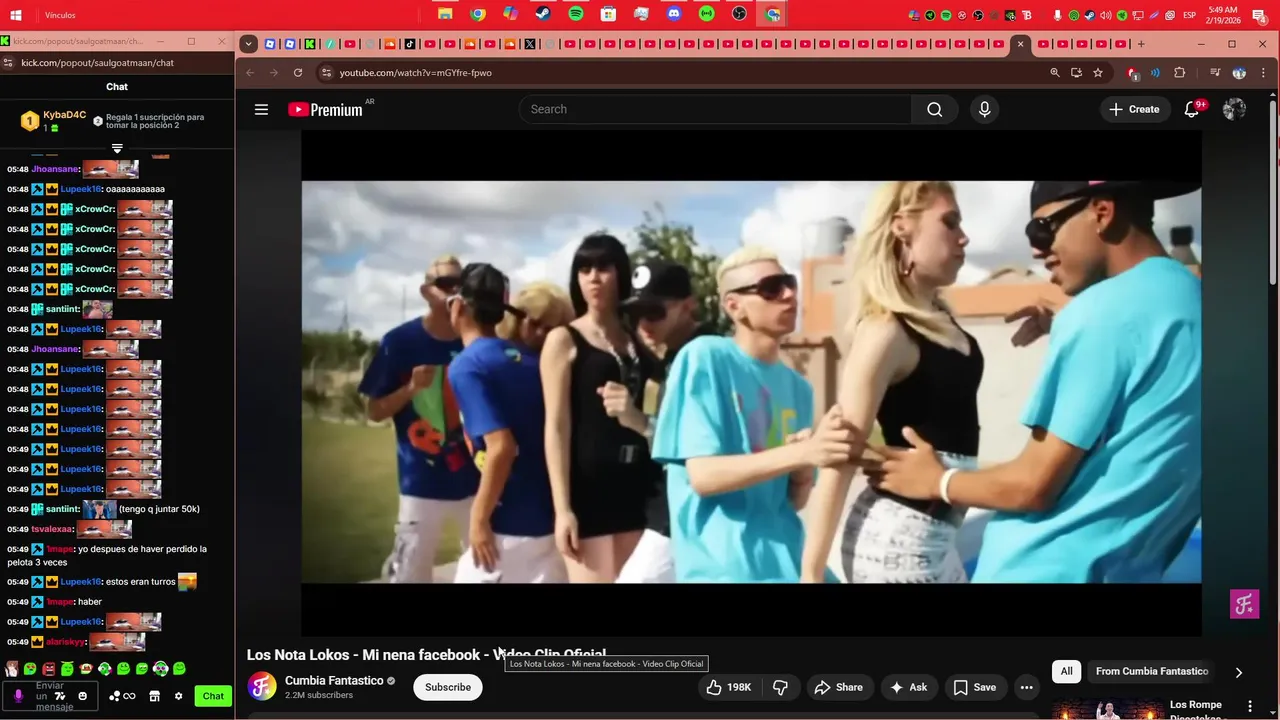1280x720 pixels.
Task: Switch to the X tab in Chrome
Action: pos(530,44)
